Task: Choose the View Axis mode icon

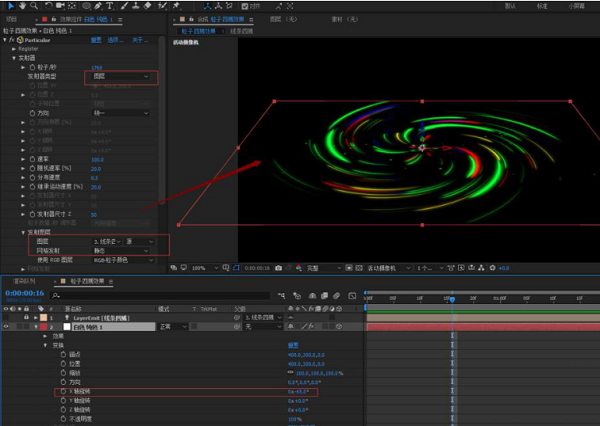Action: click(229, 6)
